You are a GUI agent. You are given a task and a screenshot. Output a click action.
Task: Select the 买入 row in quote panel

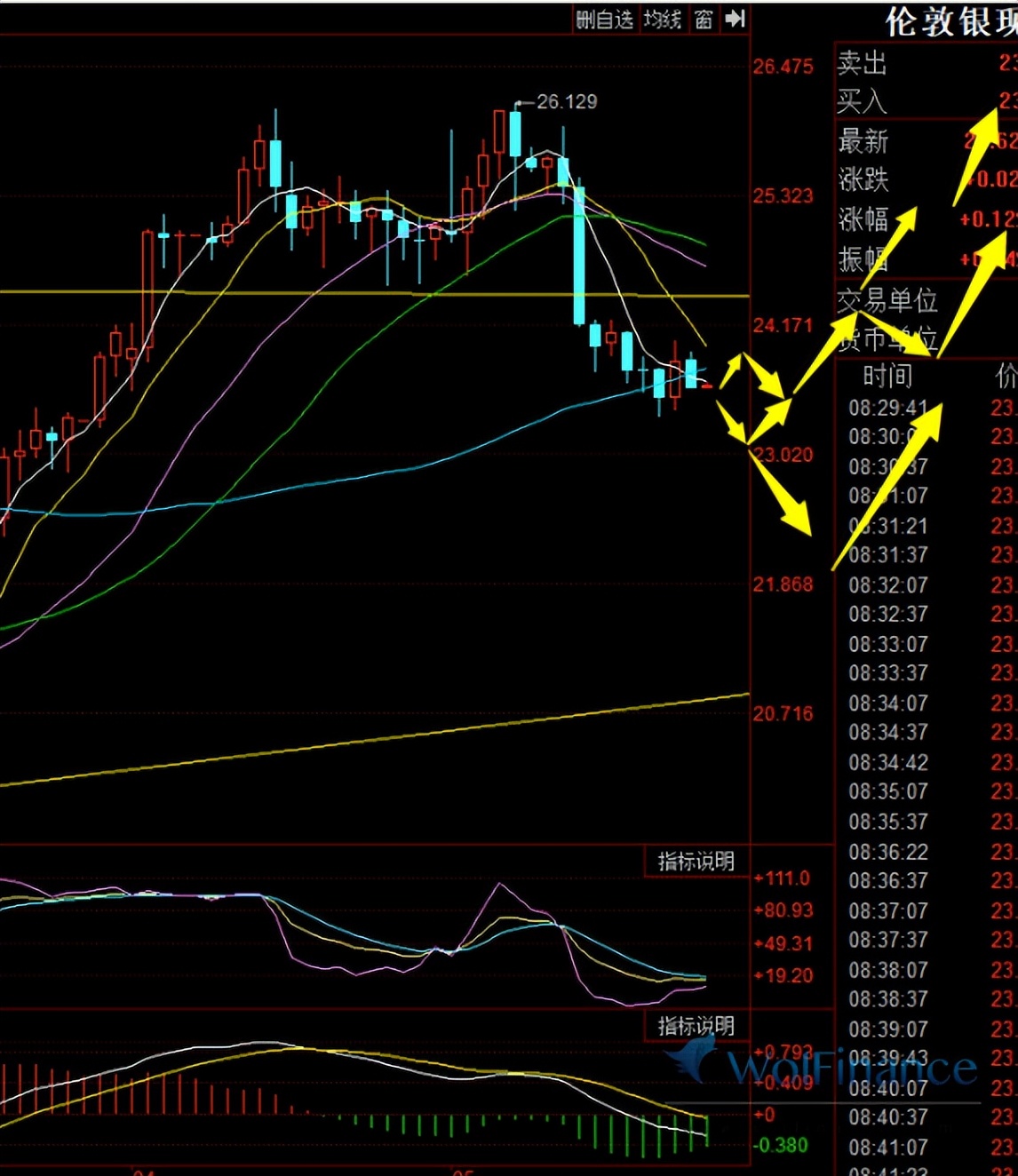[927, 101]
